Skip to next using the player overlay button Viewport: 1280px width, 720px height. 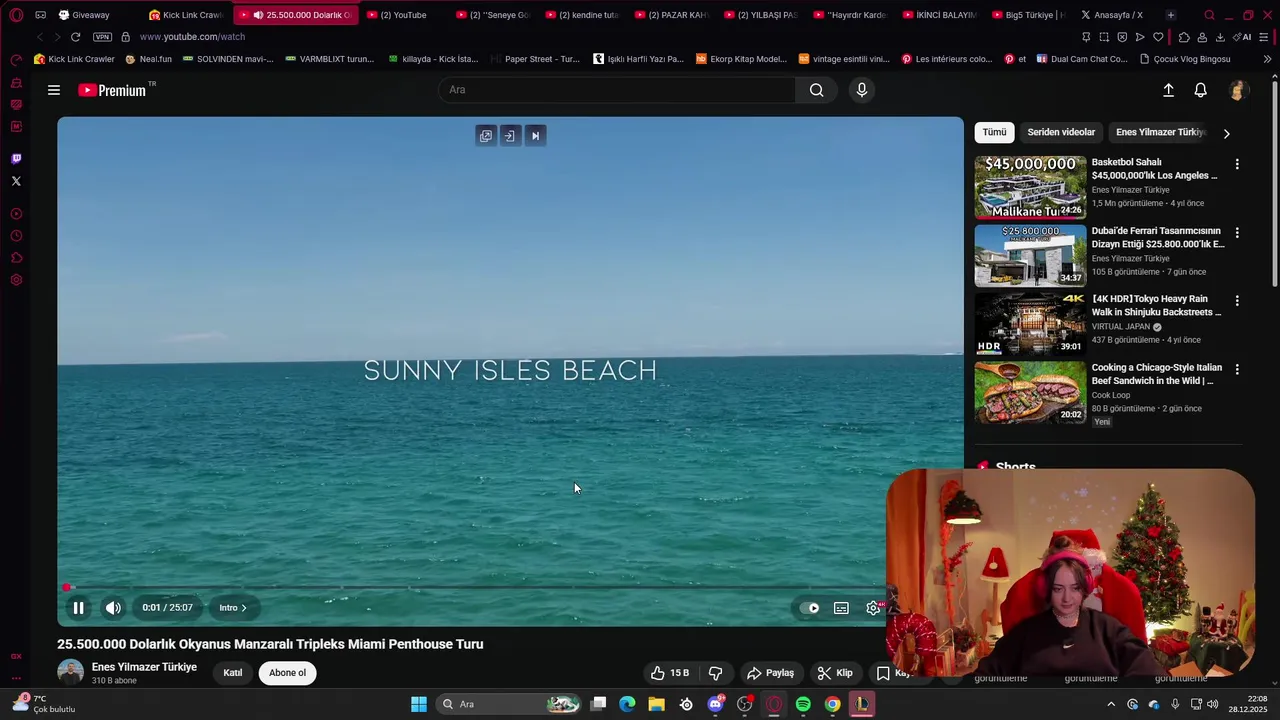point(535,136)
